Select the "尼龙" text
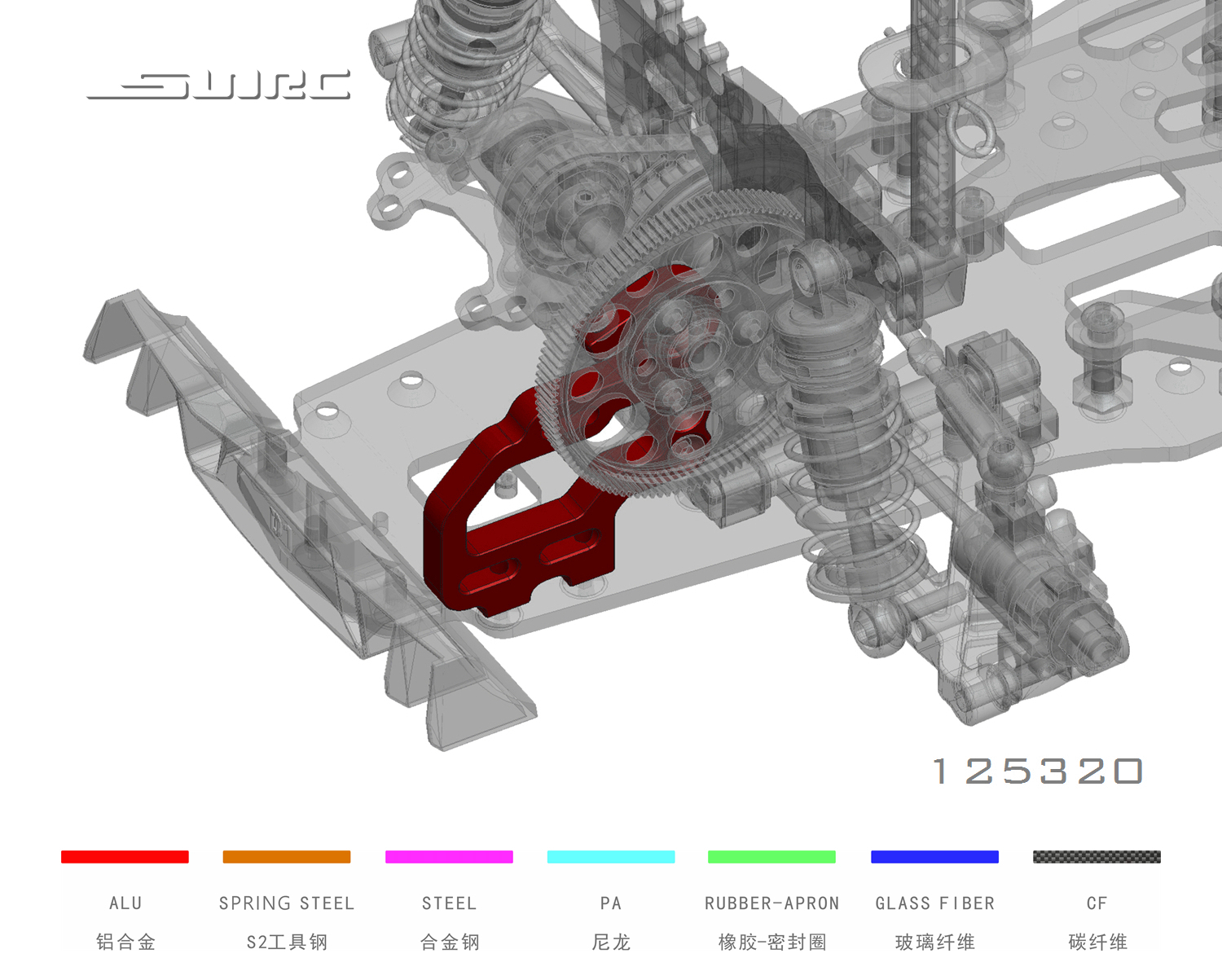This screenshot has height=980, width=1222. click(x=611, y=943)
